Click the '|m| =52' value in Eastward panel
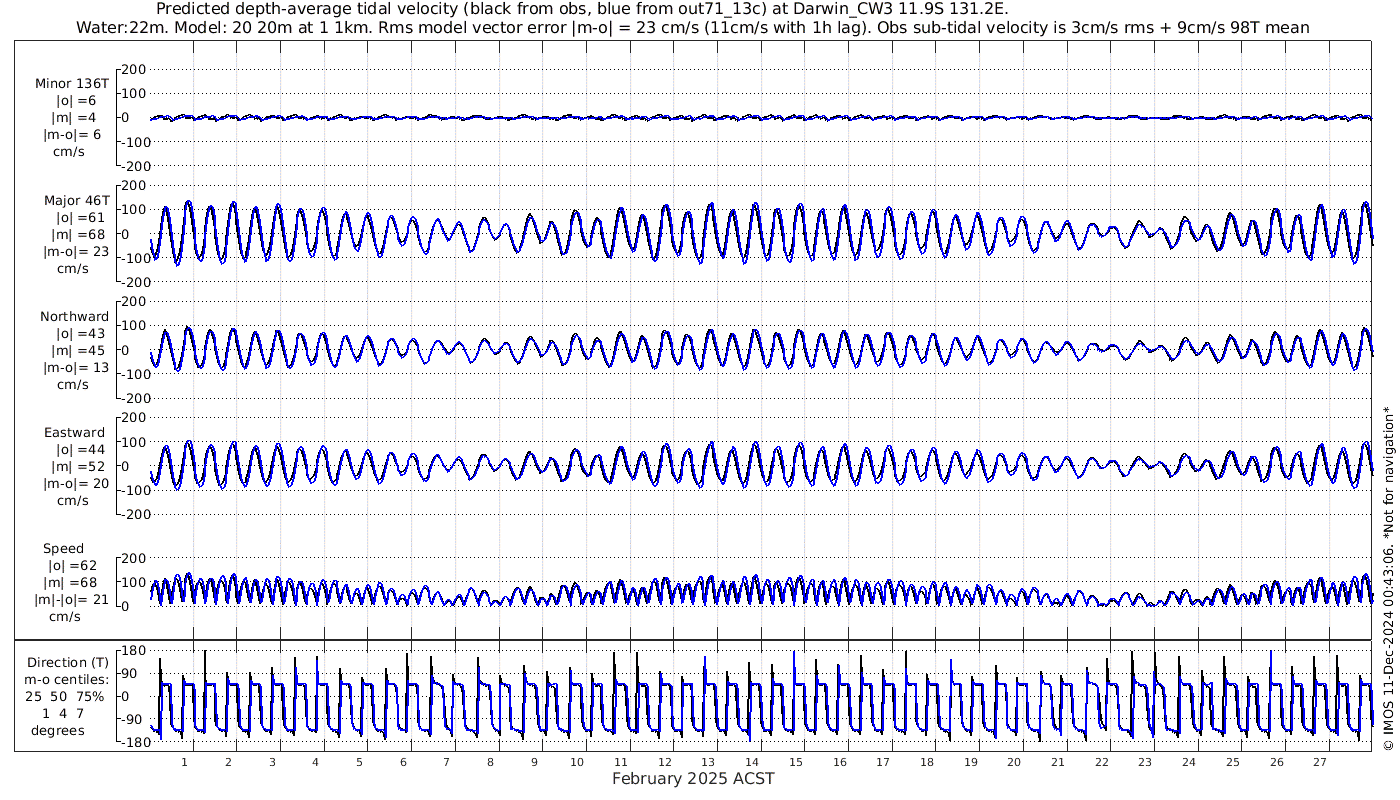 point(80,467)
